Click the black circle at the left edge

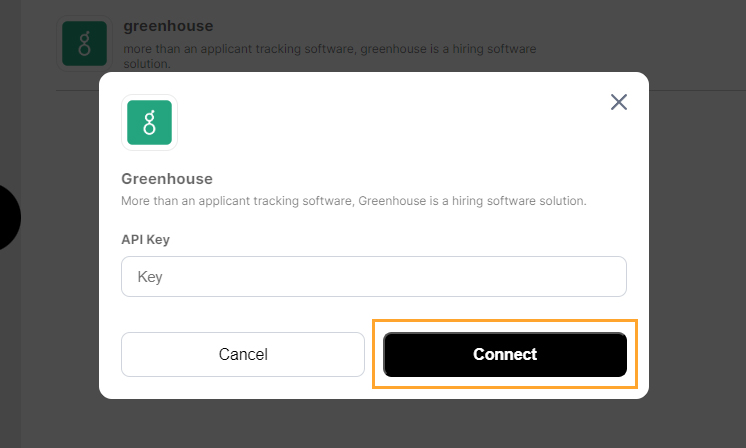pyautogui.click(x=7, y=217)
